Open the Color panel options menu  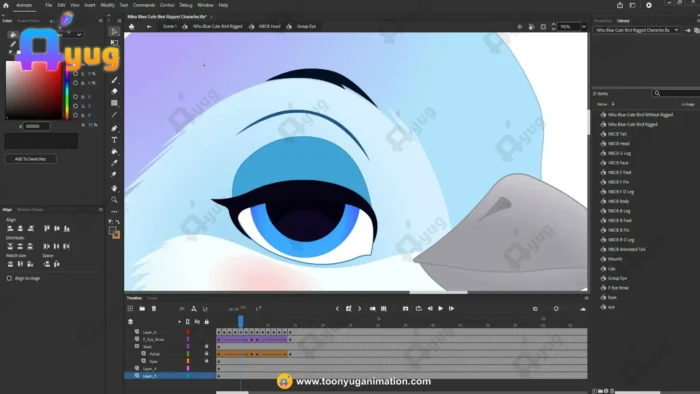coord(100,21)
